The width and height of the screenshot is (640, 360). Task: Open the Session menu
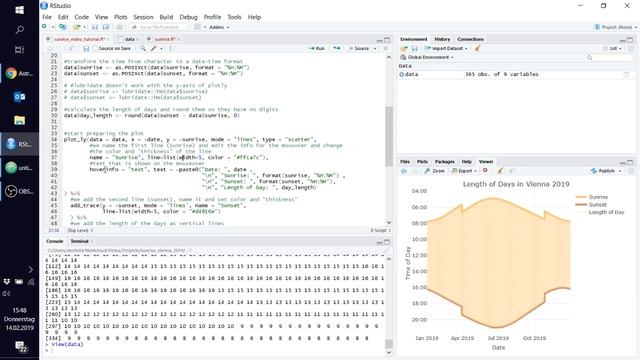coord(143,17)
